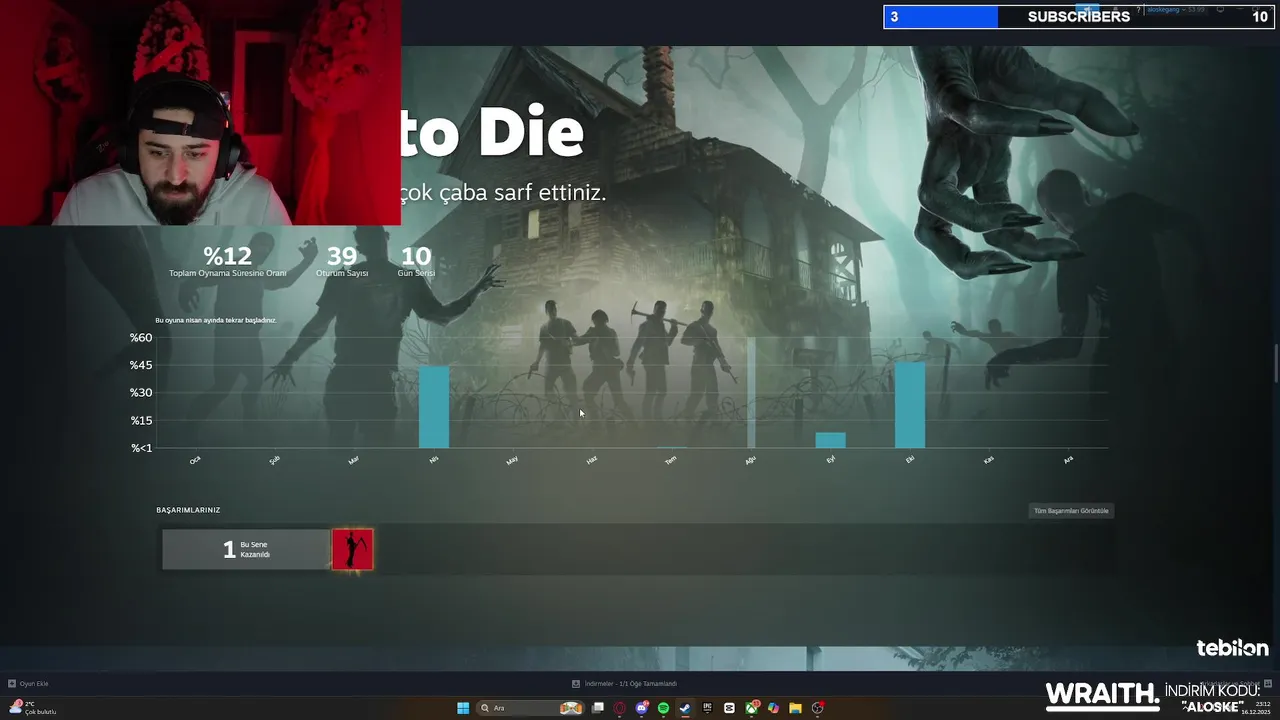The image size is (1280, 720).
Task: Open Task View in the taskbar
Action: click(598, 708)
